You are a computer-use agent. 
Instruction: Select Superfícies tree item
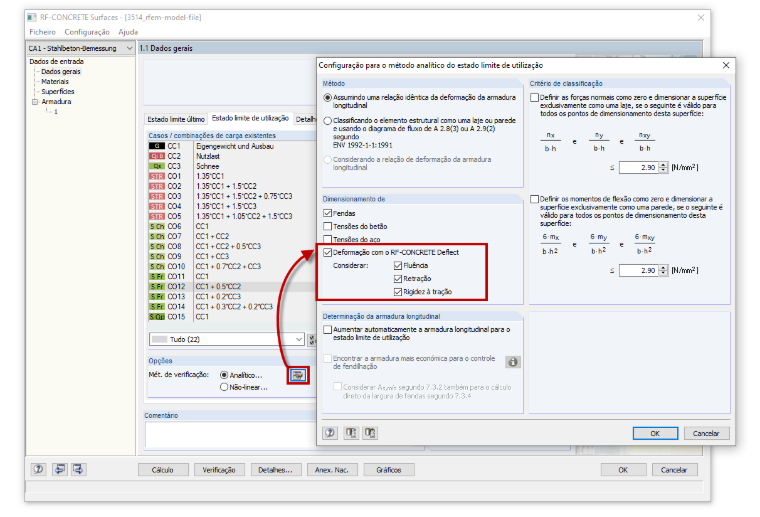click(58, 92)
